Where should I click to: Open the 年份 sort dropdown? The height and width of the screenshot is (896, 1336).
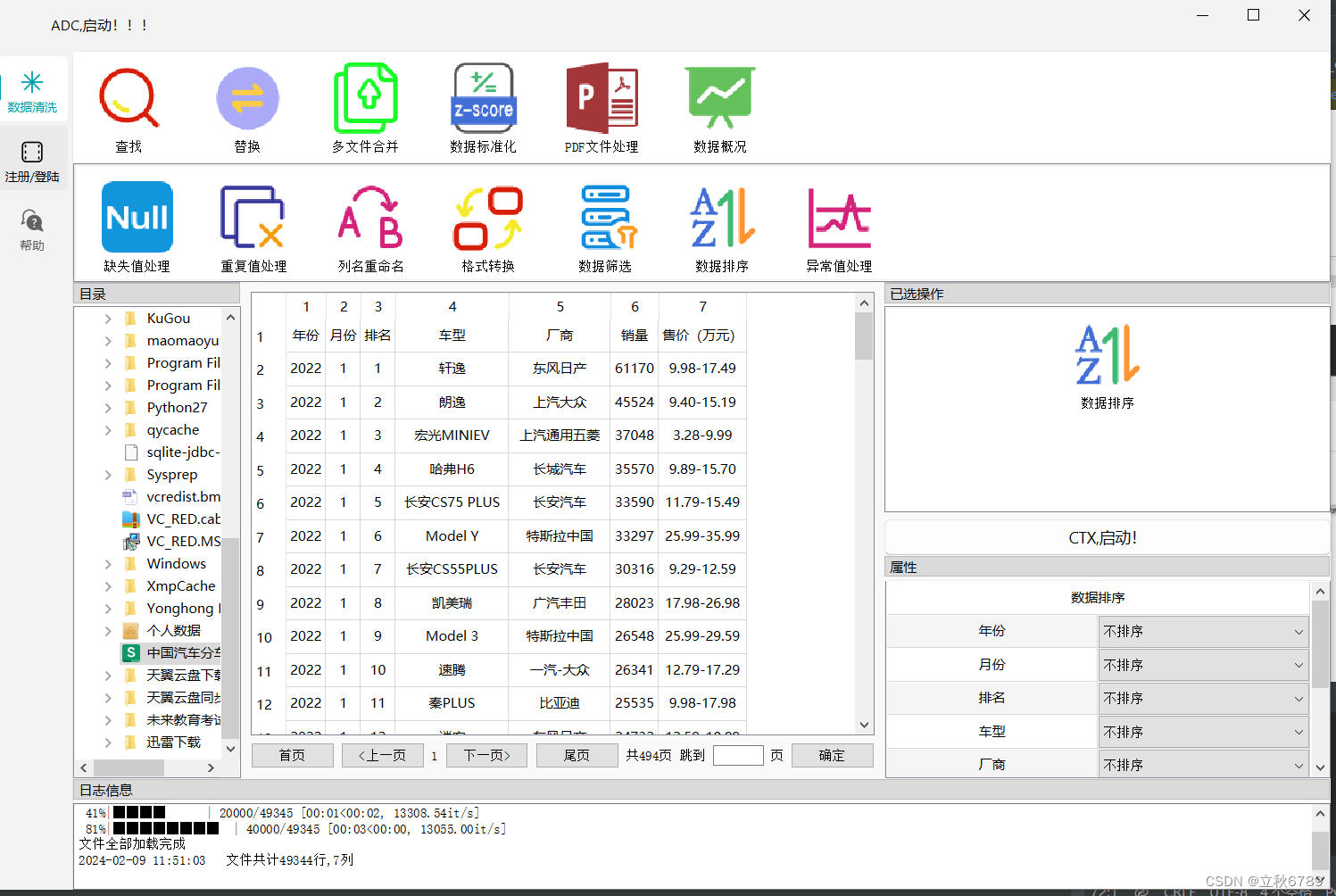(1203, 631)
